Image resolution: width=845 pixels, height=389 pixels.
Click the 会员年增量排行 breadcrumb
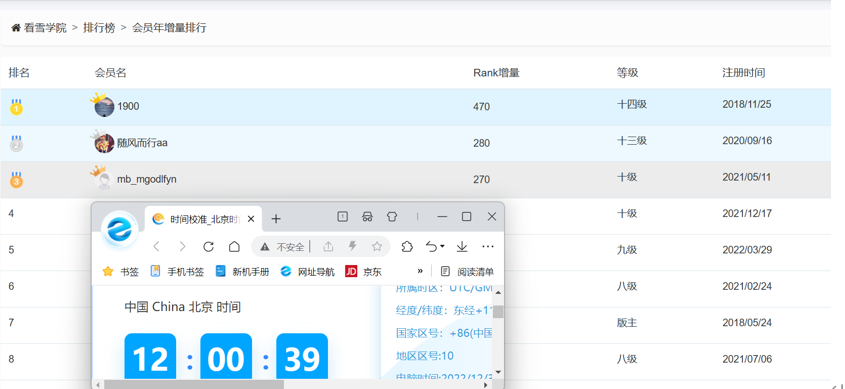169,28
